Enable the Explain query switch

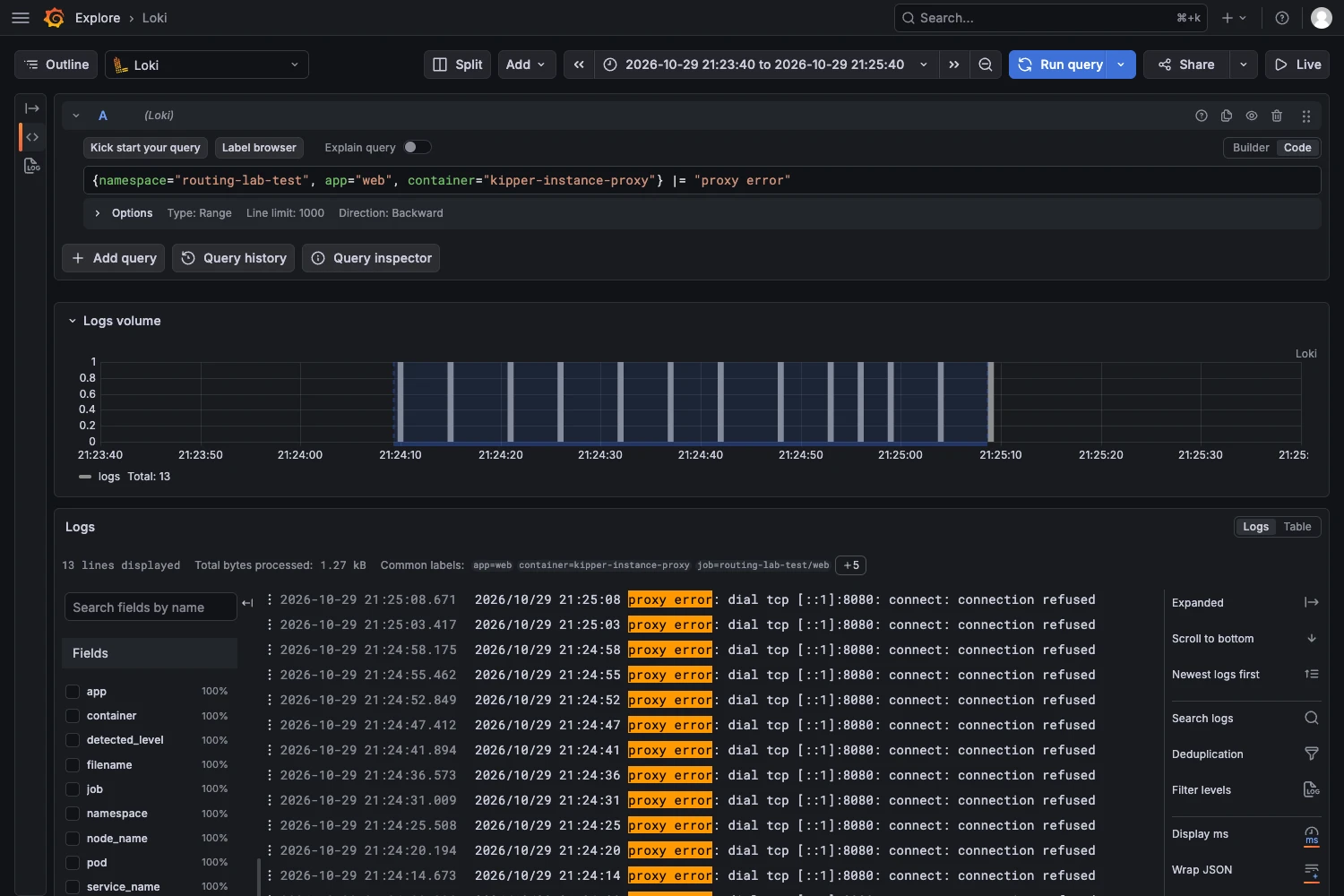(417, 147)
